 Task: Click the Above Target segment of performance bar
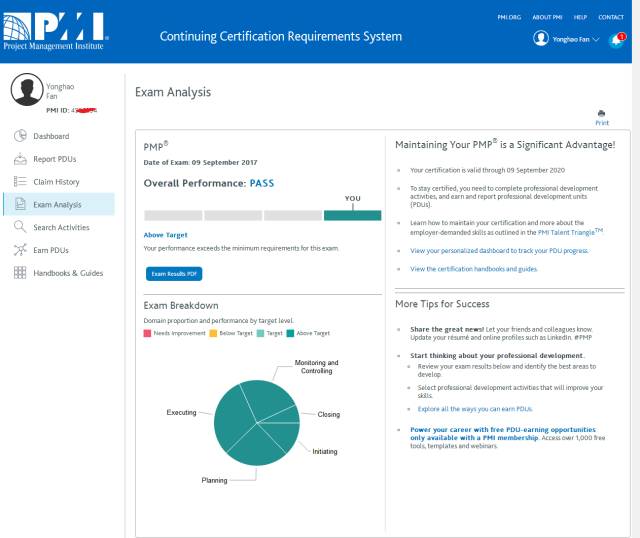[x=352, y=215]
